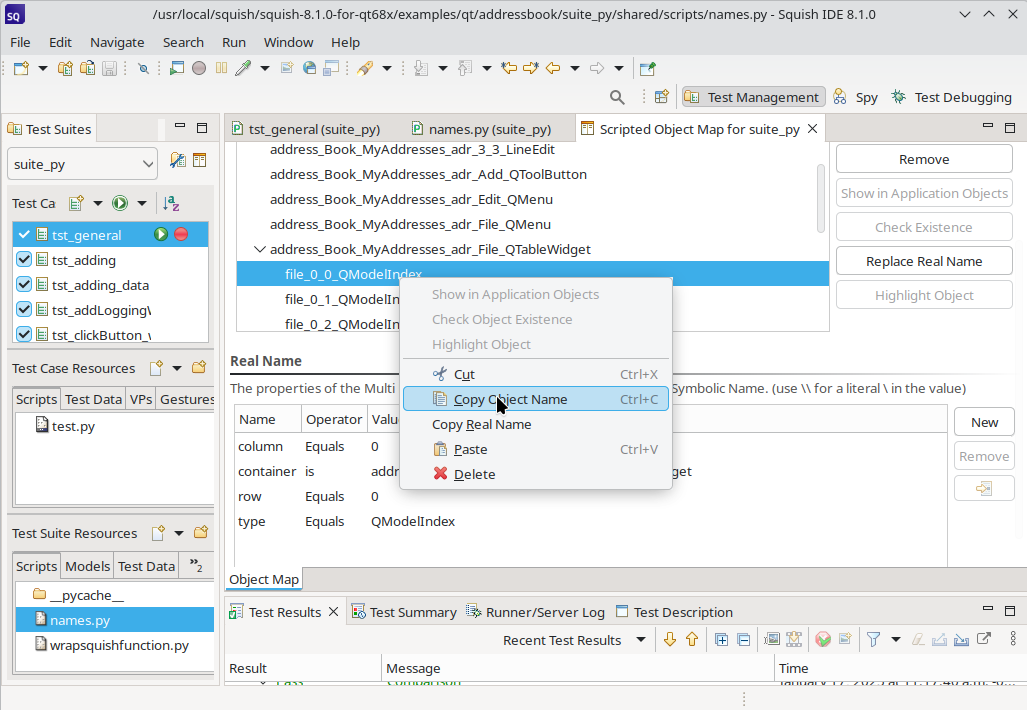
Task: Select the object picker eyedropper tool
Action: [x=242, y=68]
